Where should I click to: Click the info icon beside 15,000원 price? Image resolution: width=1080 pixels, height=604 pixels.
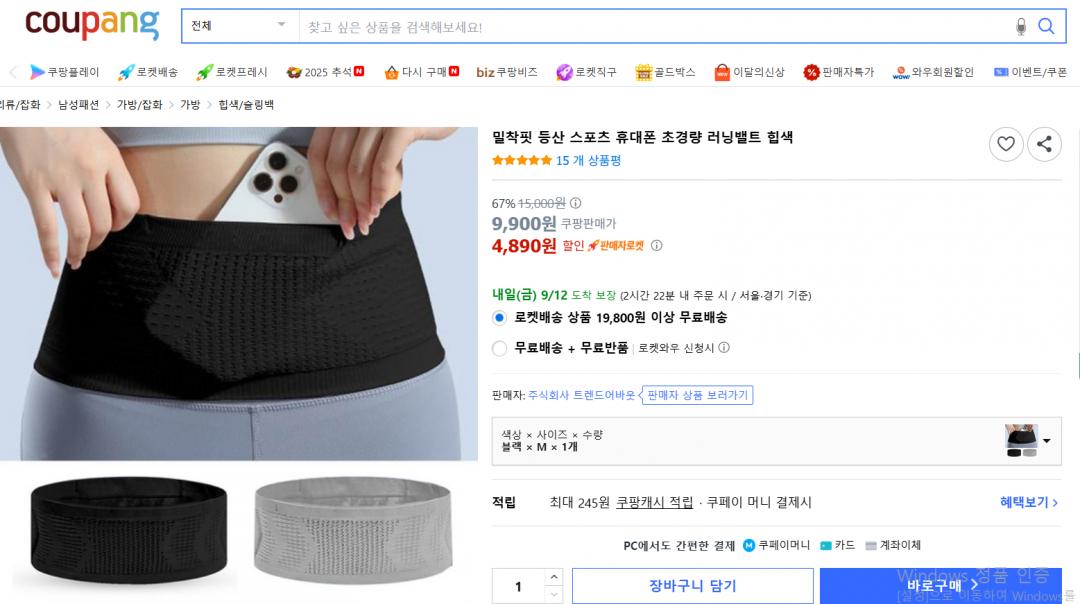pyautogui.click(x=576, y=203)
